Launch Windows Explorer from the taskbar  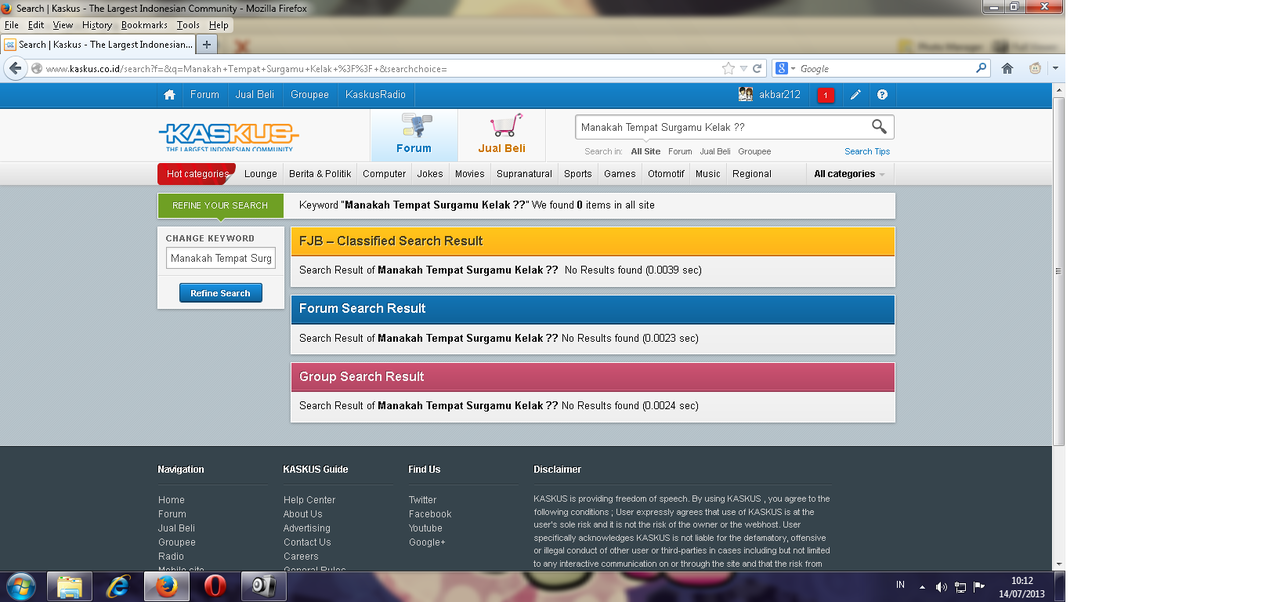click(70, 586)
